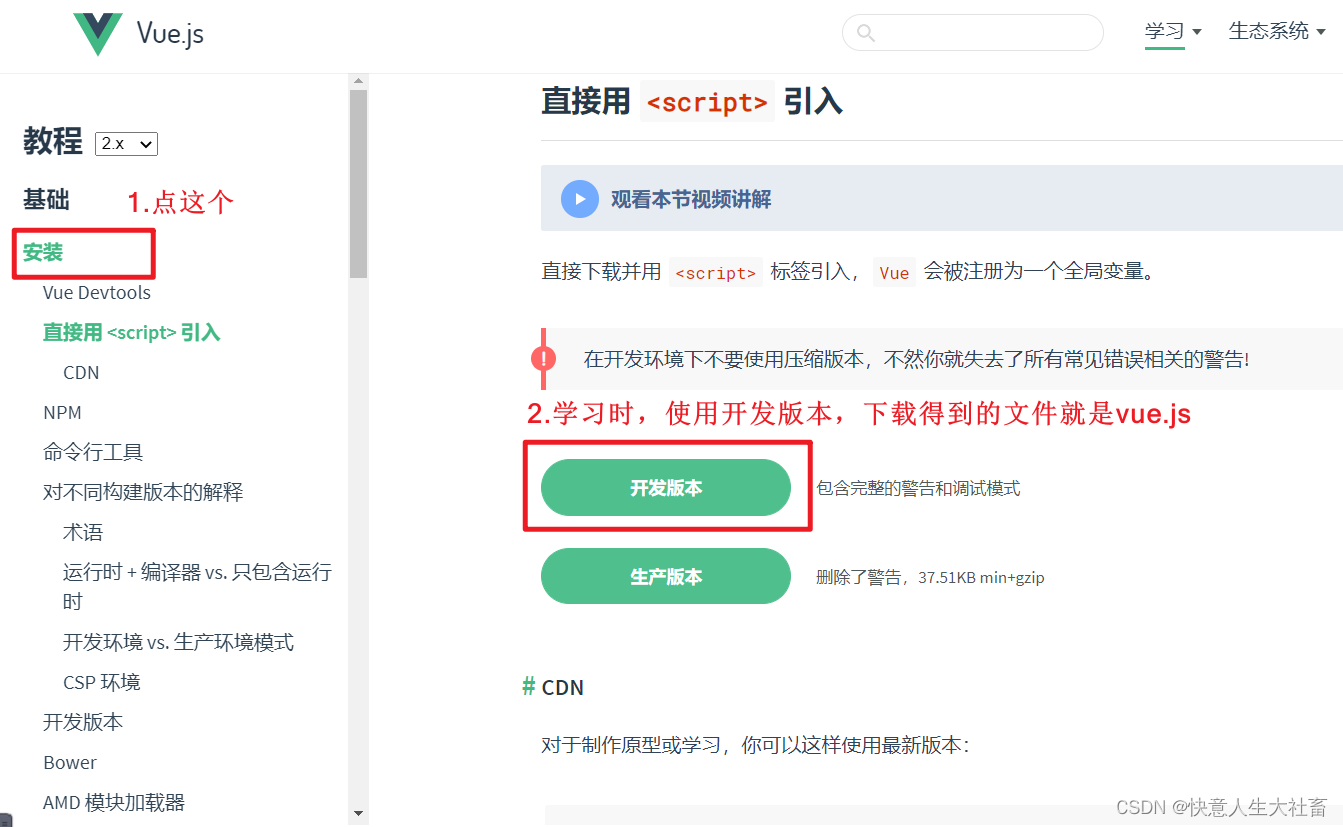This screenshot has height=827, width=1343.
Task: Click text 删除了警告，37.51KB min+gzip
Action: pos(930,577)
